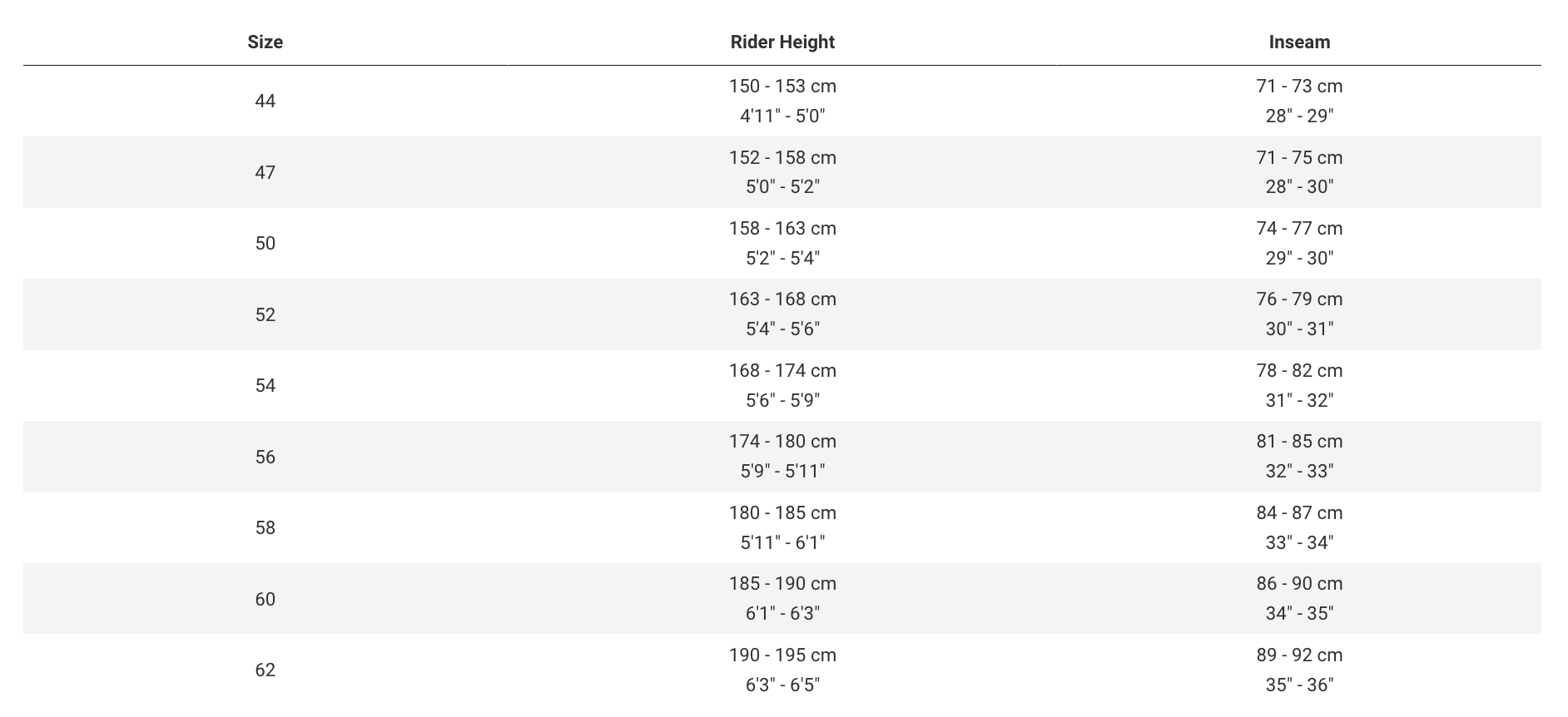Select the 76 - 79 cm inseam value
This screenshot has height=717, width=1568.
[x=1299, y=299]
